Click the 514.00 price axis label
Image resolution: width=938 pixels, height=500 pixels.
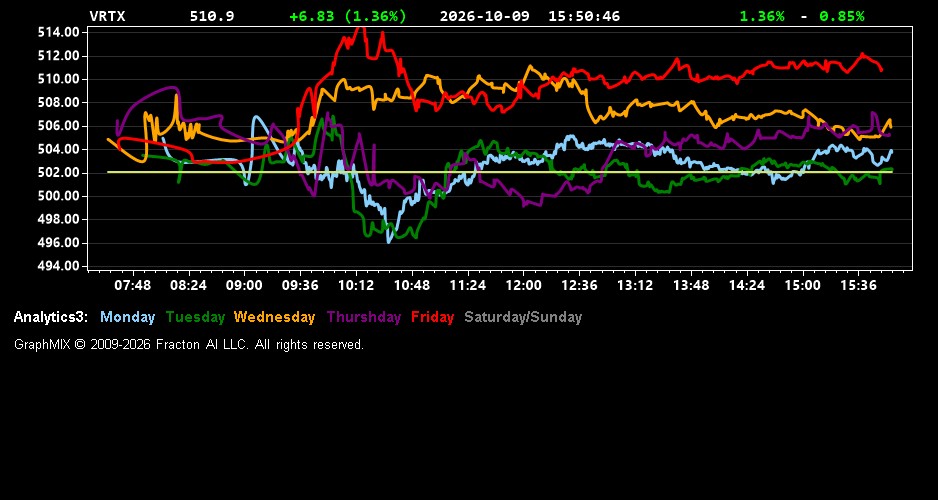click(59, 32)
